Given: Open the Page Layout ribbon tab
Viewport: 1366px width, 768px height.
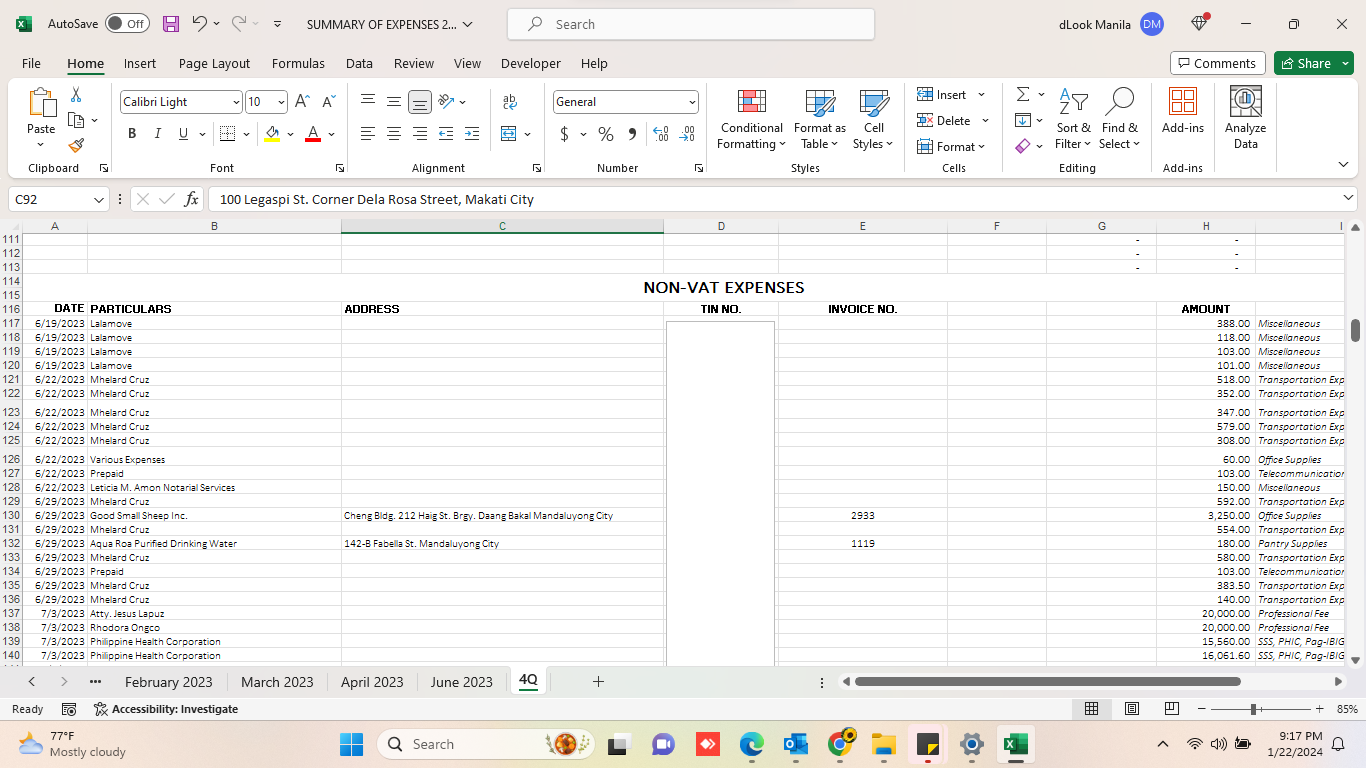Looking at the screenshot, I should coord(214,63).
